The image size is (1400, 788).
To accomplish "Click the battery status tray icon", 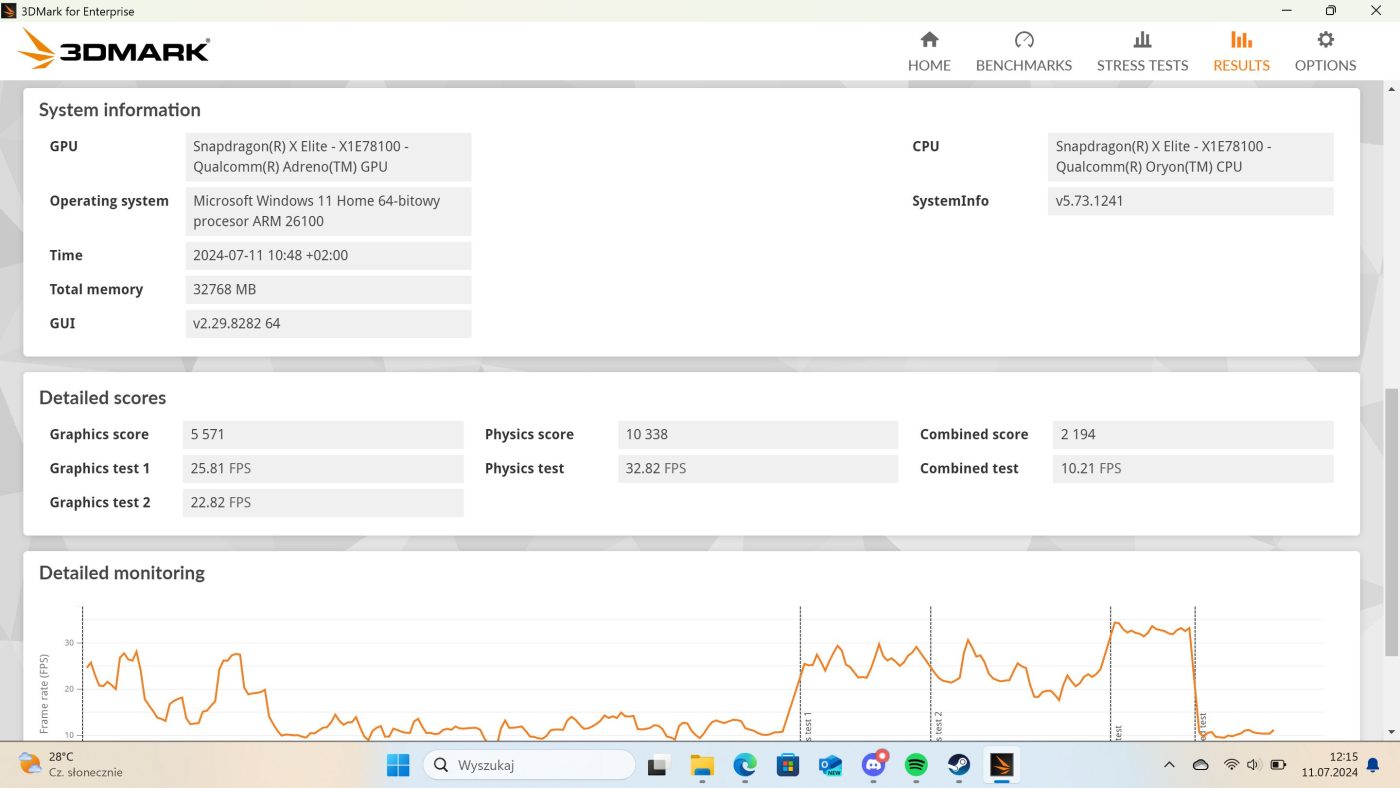I will coord(1278,765).
